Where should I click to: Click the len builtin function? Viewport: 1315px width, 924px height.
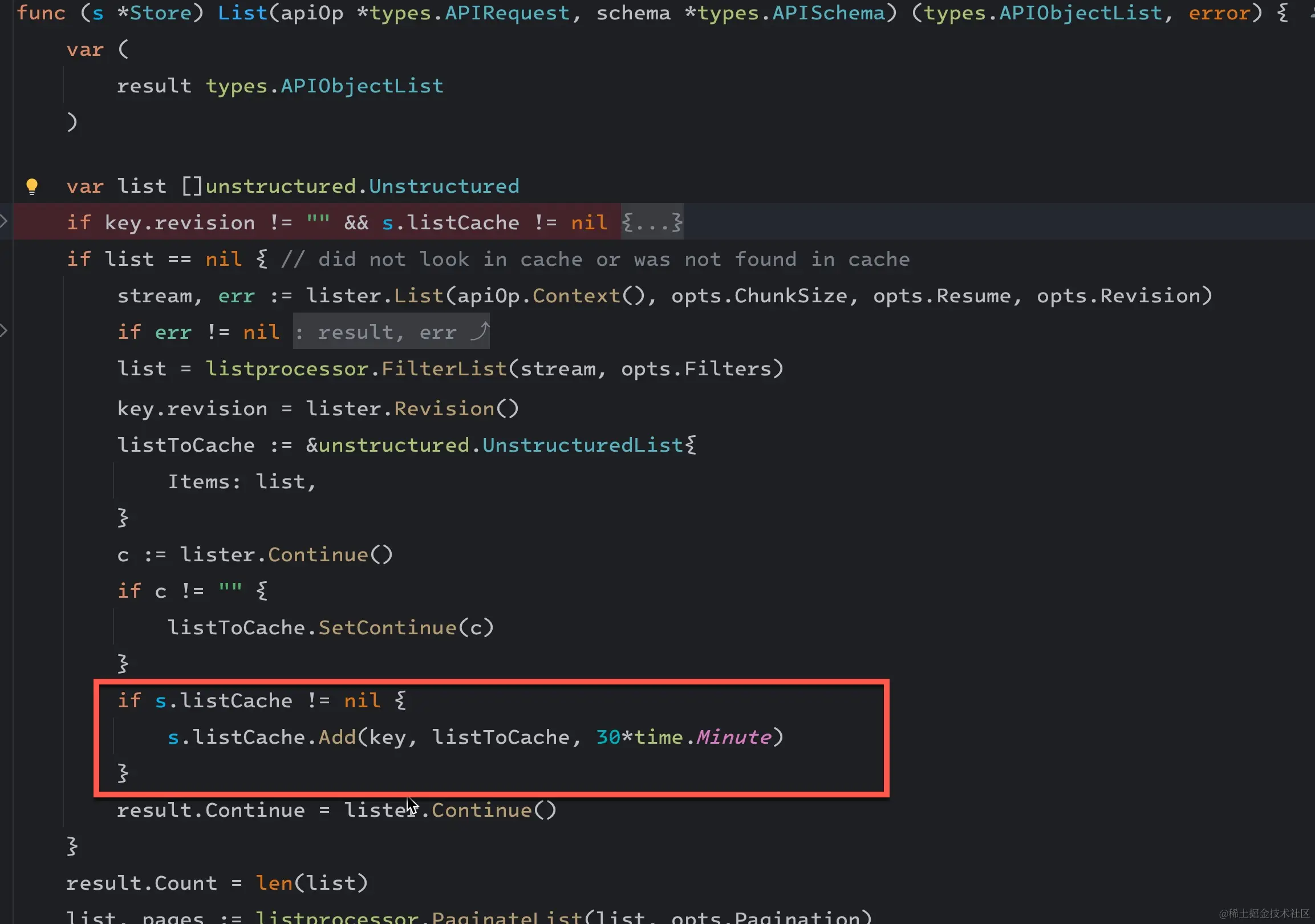pyautogui.click(x=274, y=884)
